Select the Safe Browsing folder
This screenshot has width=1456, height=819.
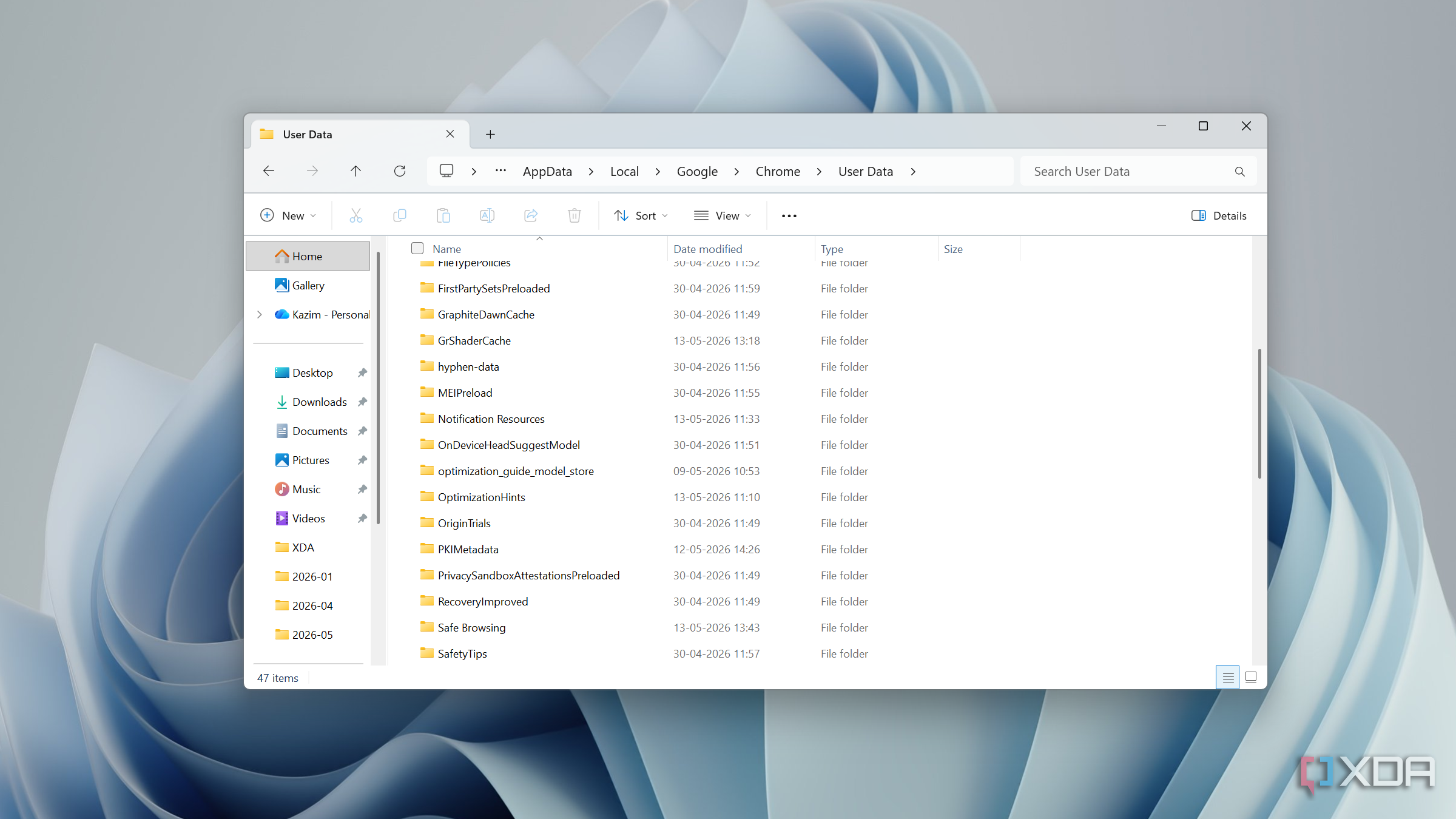click(471, 627)
